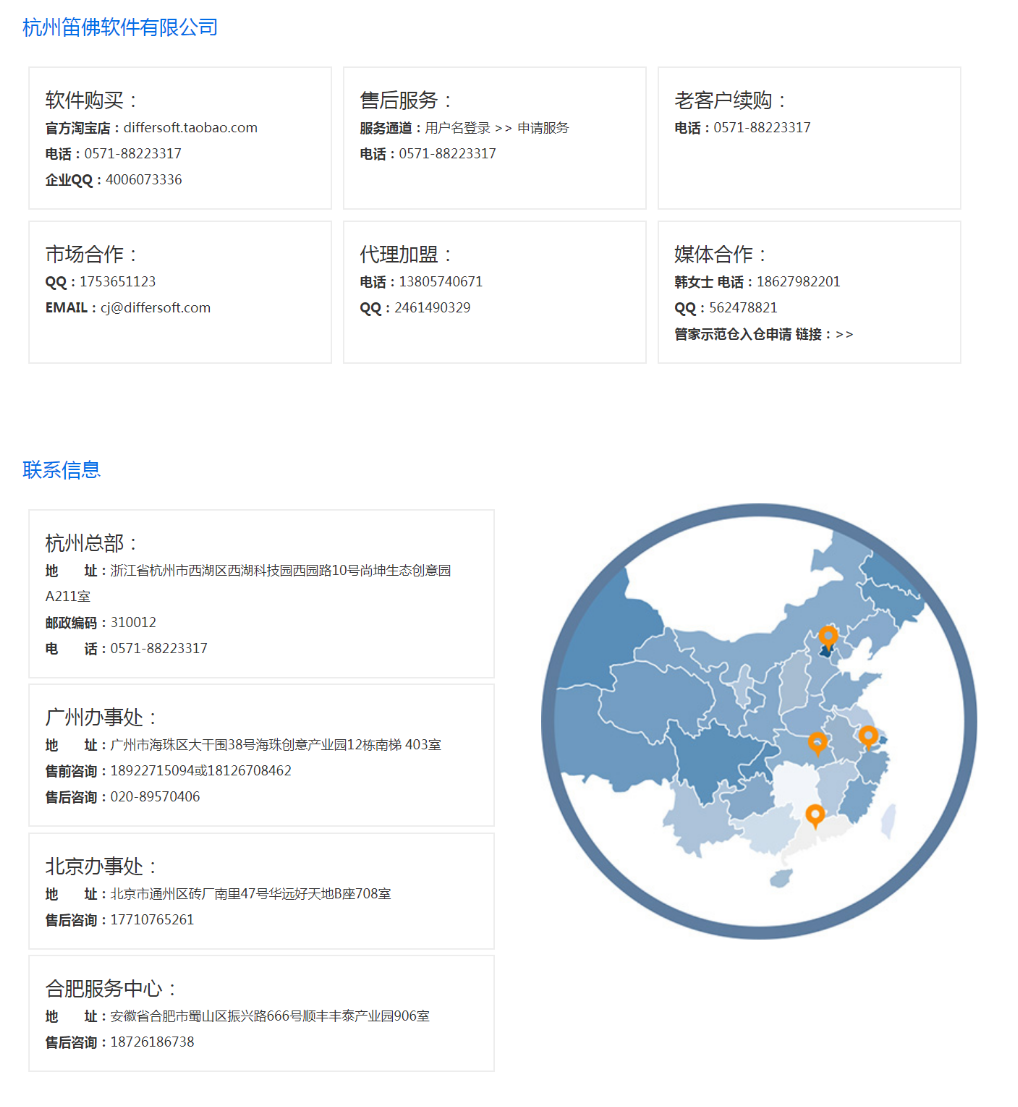Click the 联系信息 section heading

[61, 470]
